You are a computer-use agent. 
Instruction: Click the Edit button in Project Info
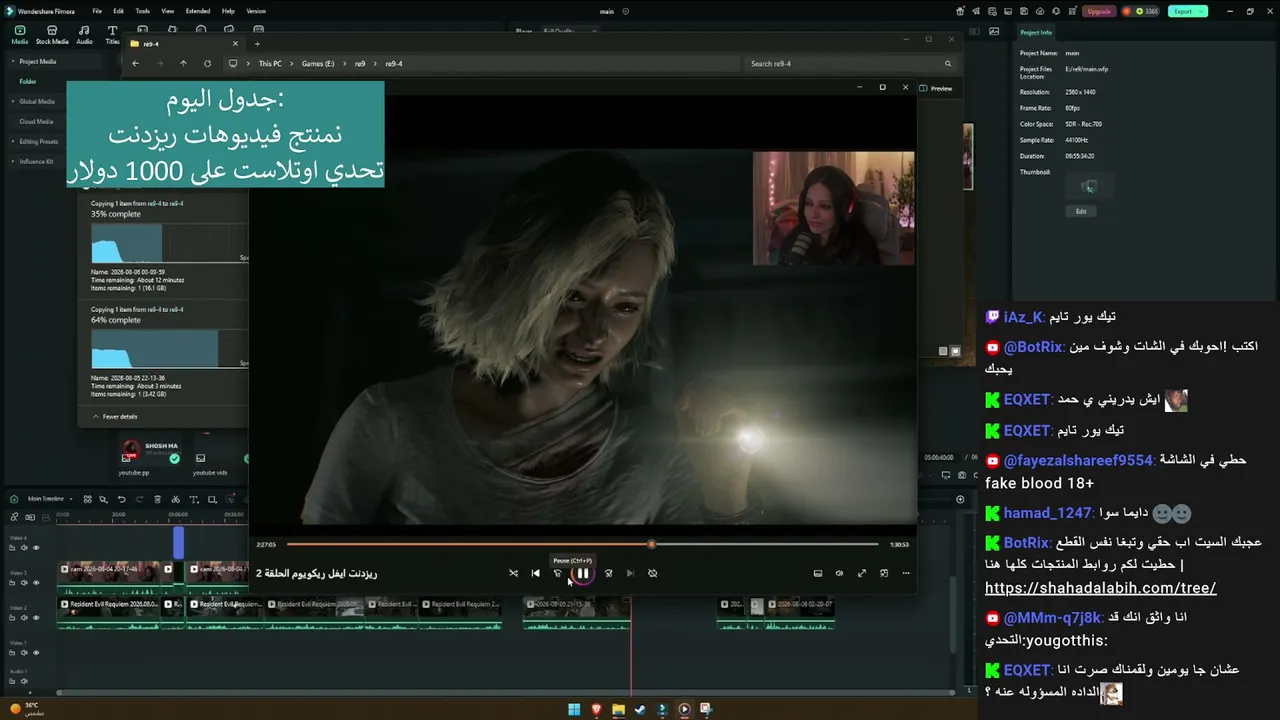[1081, 211]
